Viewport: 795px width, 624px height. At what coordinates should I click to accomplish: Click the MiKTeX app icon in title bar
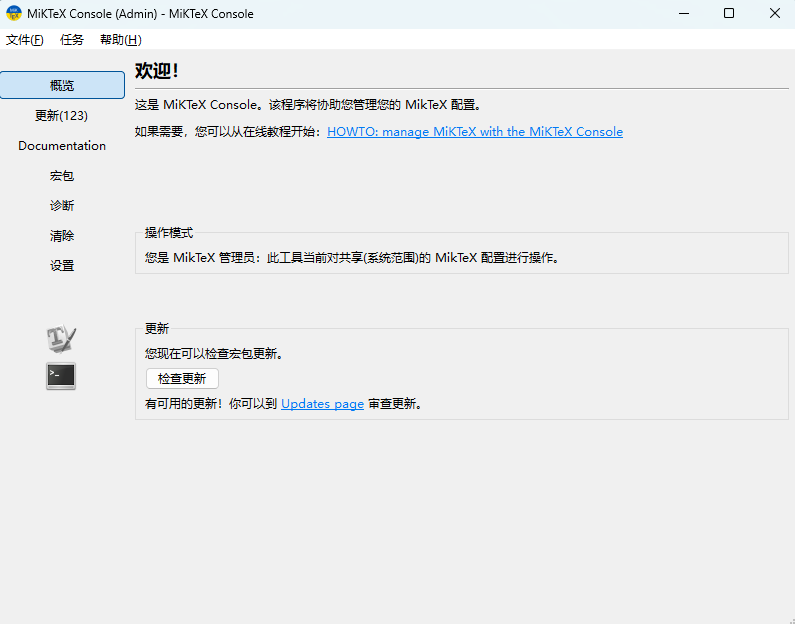click(x=13, y=14)
